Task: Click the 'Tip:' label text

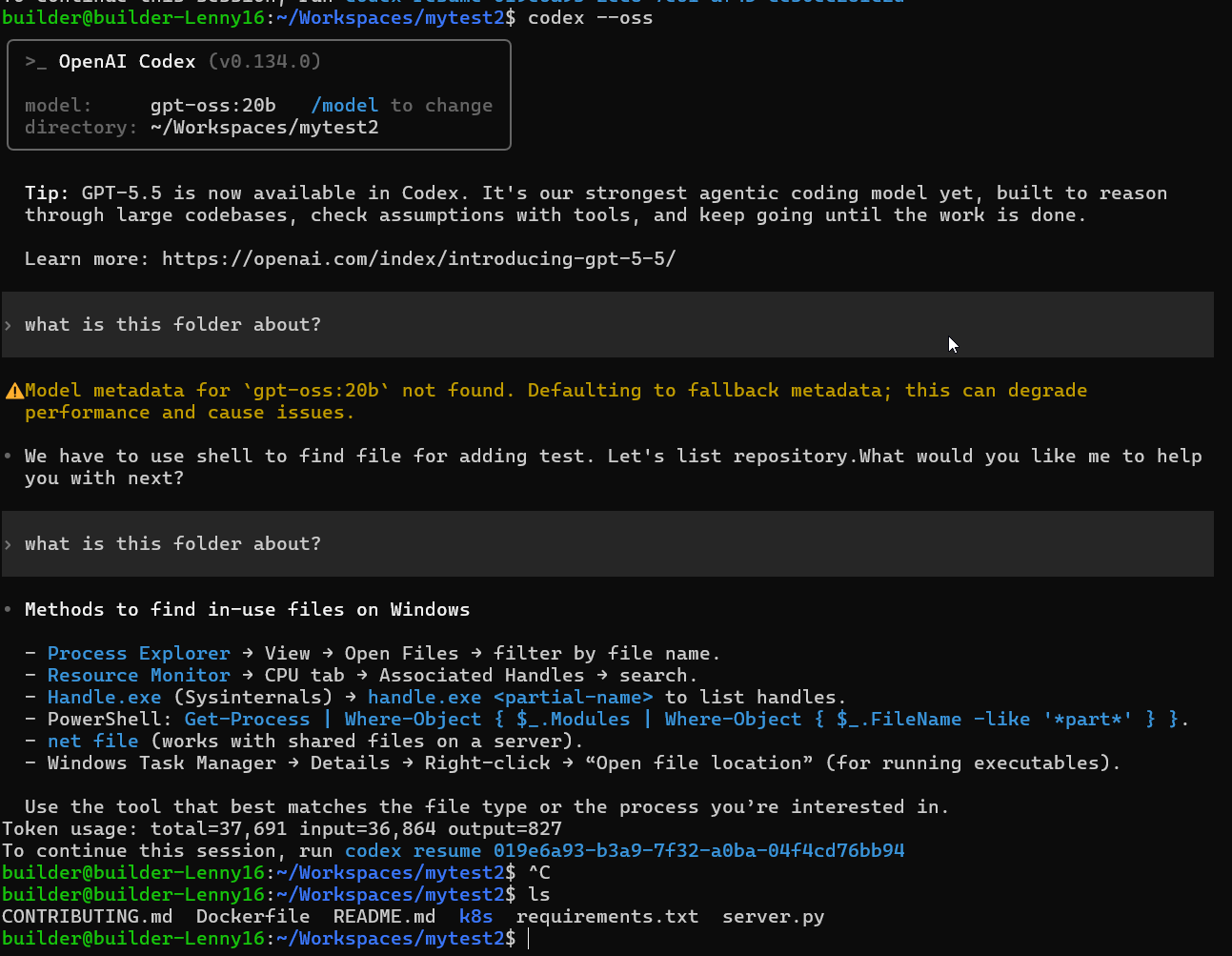Action: pos(47,193)
